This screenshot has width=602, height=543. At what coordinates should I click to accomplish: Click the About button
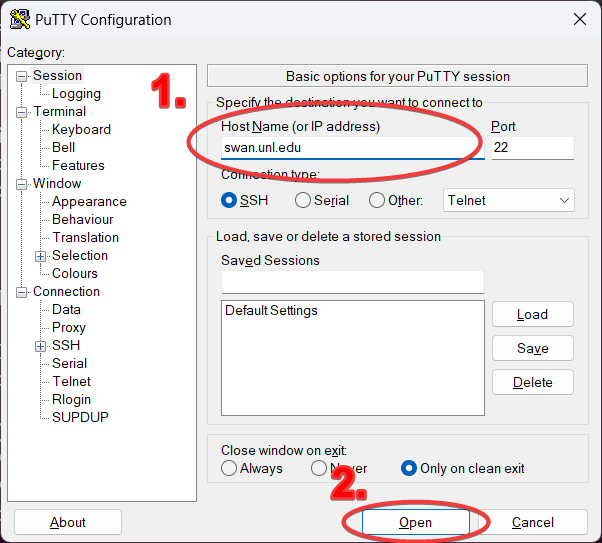pyautogui.click(x=68, y=522)
